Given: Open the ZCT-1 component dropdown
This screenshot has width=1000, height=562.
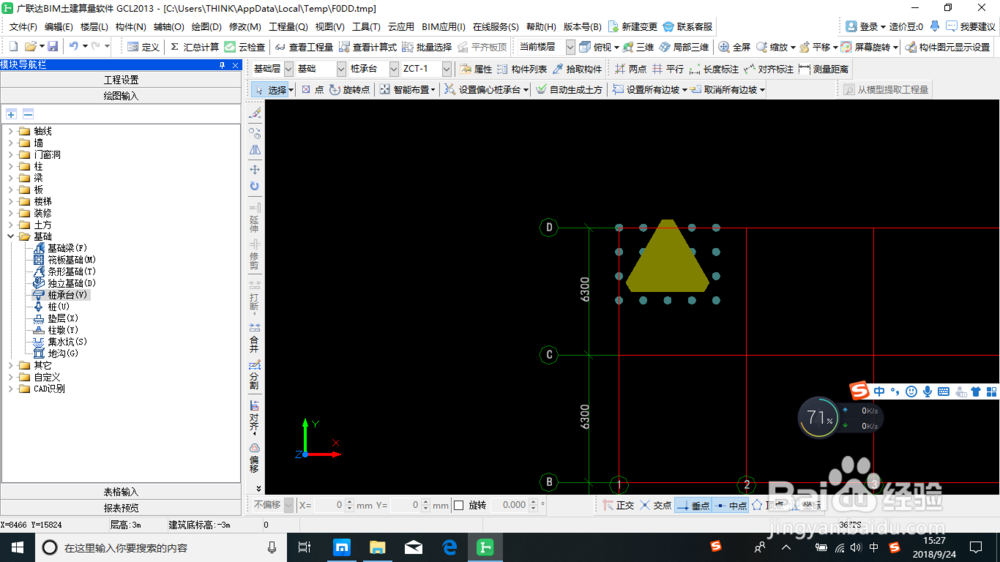Looking at the screenshot, I should point(446,69).
